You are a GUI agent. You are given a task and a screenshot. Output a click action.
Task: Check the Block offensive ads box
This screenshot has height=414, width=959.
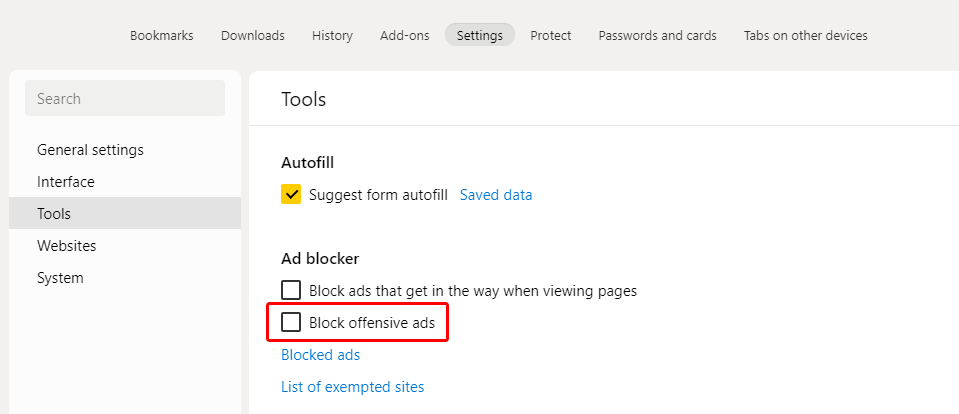pos(291,323)
